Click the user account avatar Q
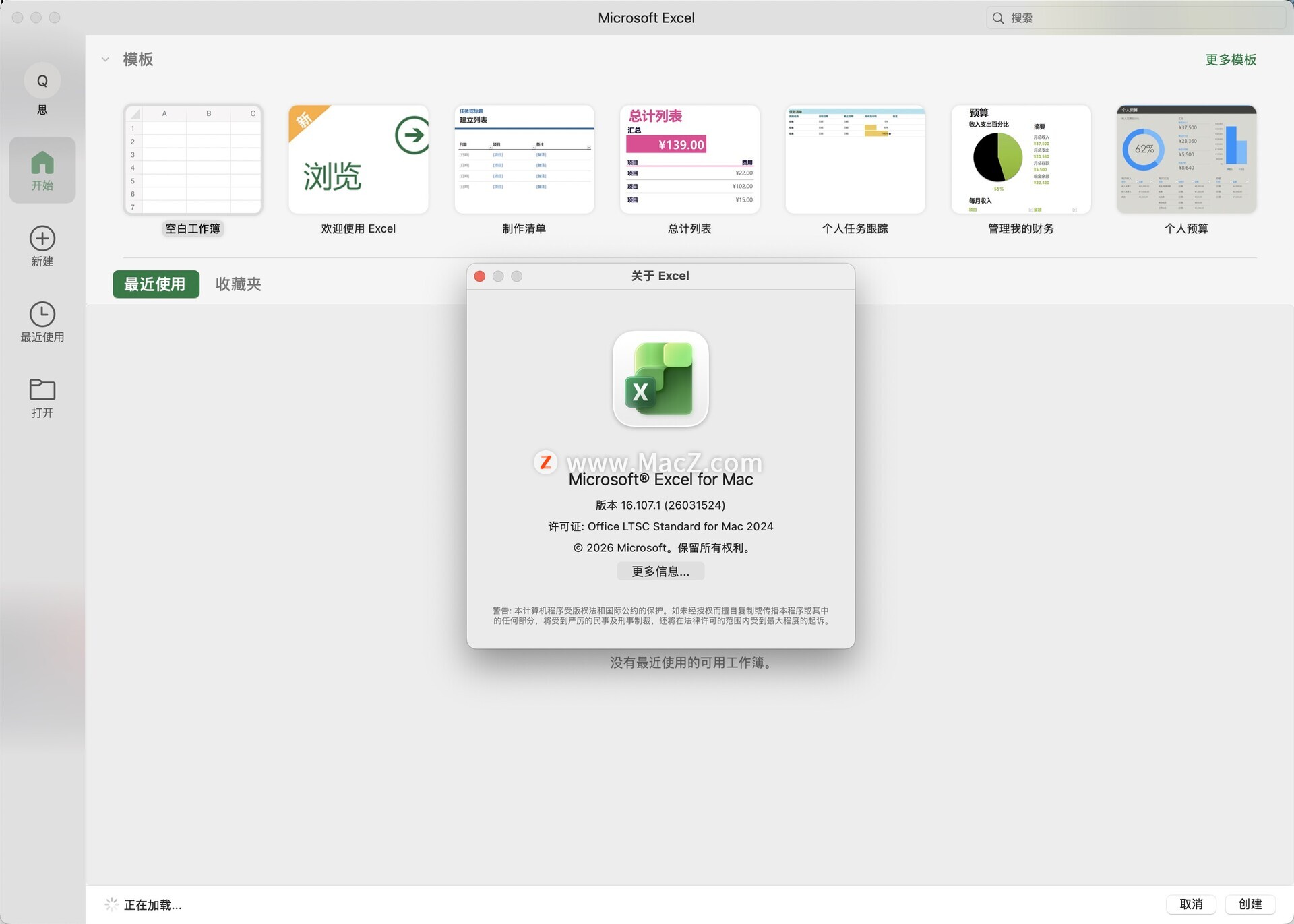Viewport: 1294px width, 924px height. (42, 81)
